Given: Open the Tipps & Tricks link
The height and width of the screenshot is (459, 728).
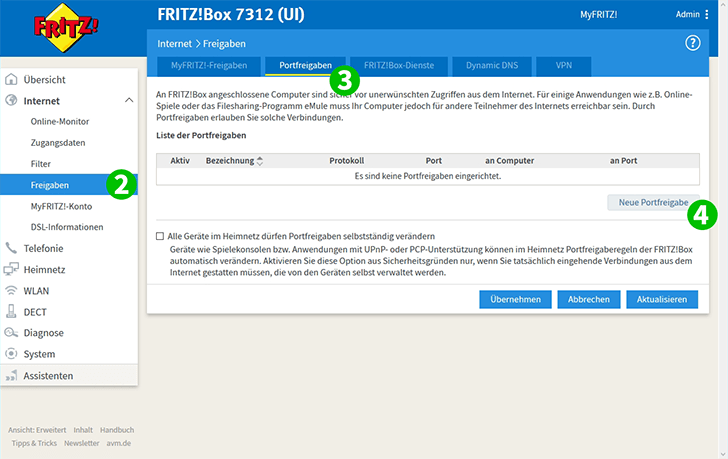Looking at the screenshot, I should point(34,443).
